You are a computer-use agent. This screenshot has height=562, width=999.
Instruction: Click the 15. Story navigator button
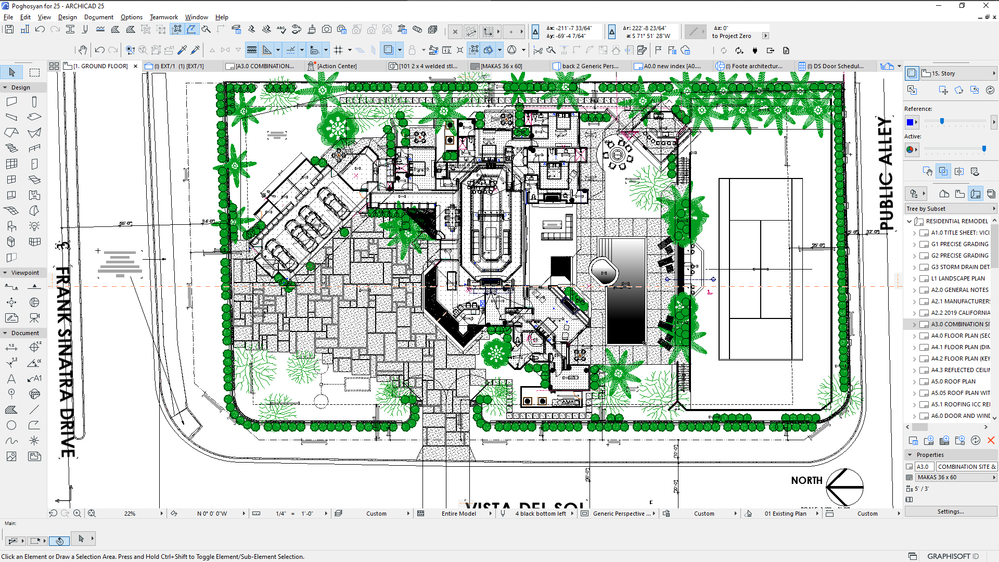tap(957, 73)
